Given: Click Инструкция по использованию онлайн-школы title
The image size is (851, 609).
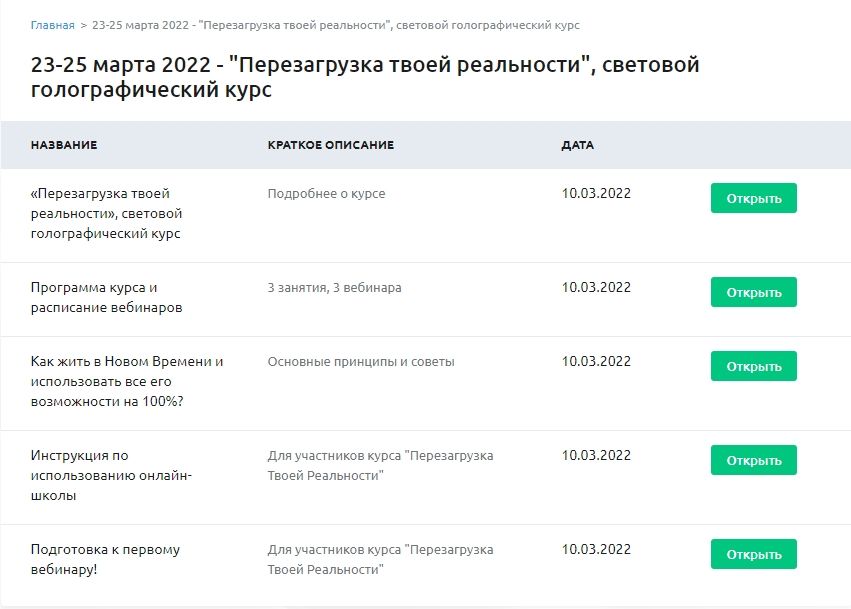Looking at the screenshot, I should click(110, 475).
